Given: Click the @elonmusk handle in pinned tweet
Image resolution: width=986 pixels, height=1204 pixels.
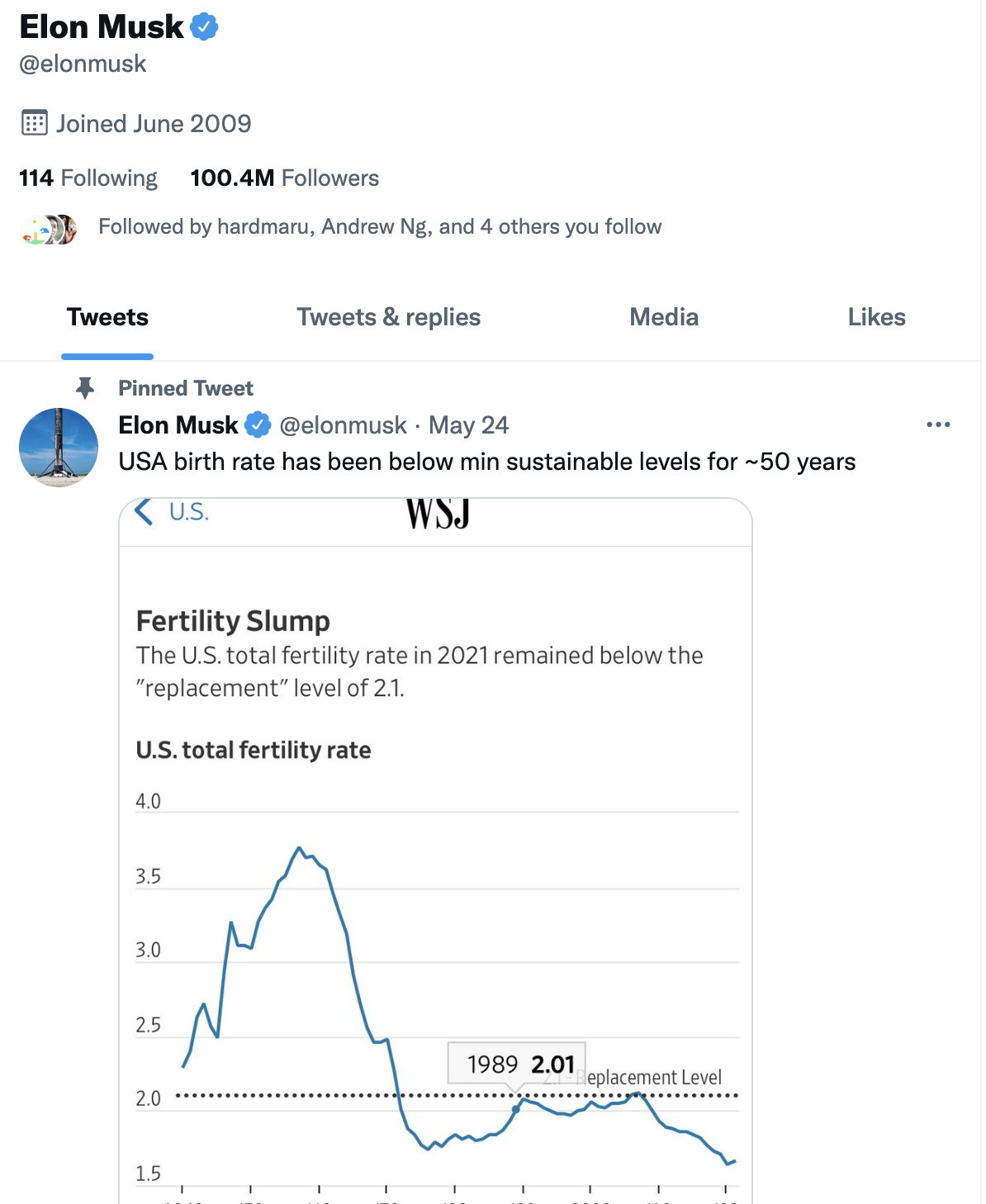Looking at the screenshot, I should coord(343,425).
